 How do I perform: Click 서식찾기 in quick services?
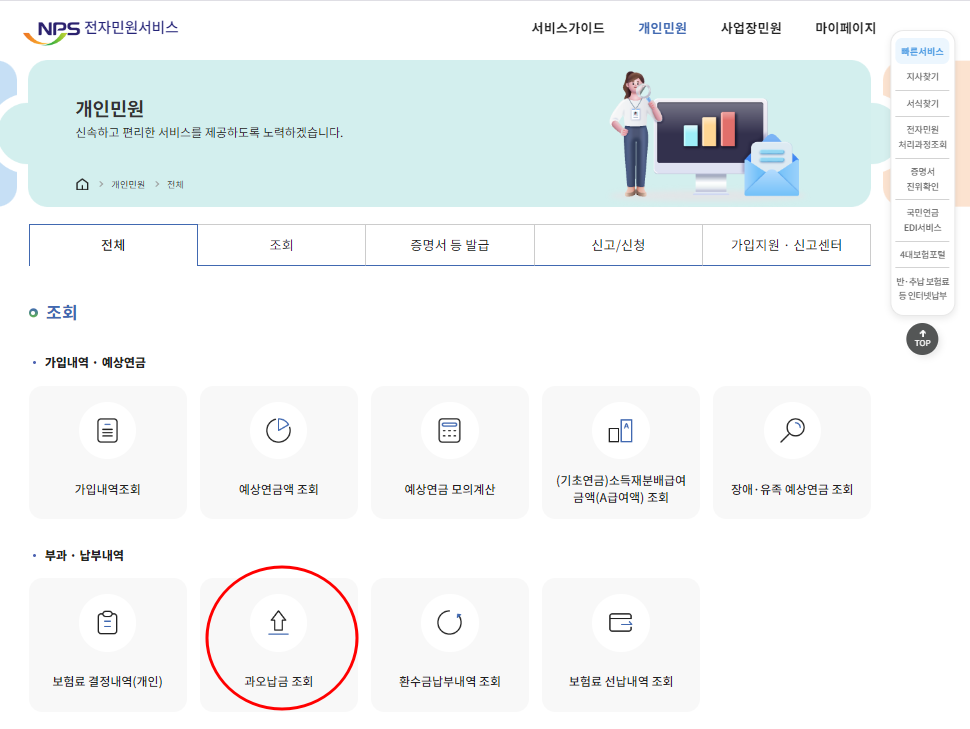(922, 103)
